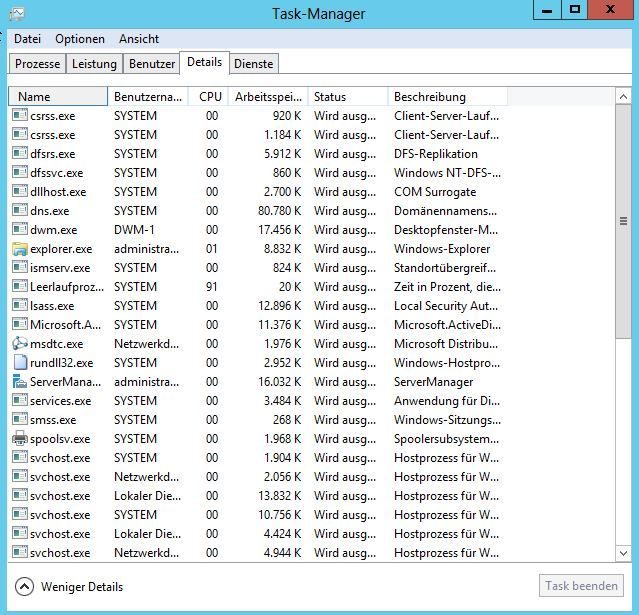Click the msdtc.exe icon
The height and width of the screenshot is (615, 639).
[20, 344]
